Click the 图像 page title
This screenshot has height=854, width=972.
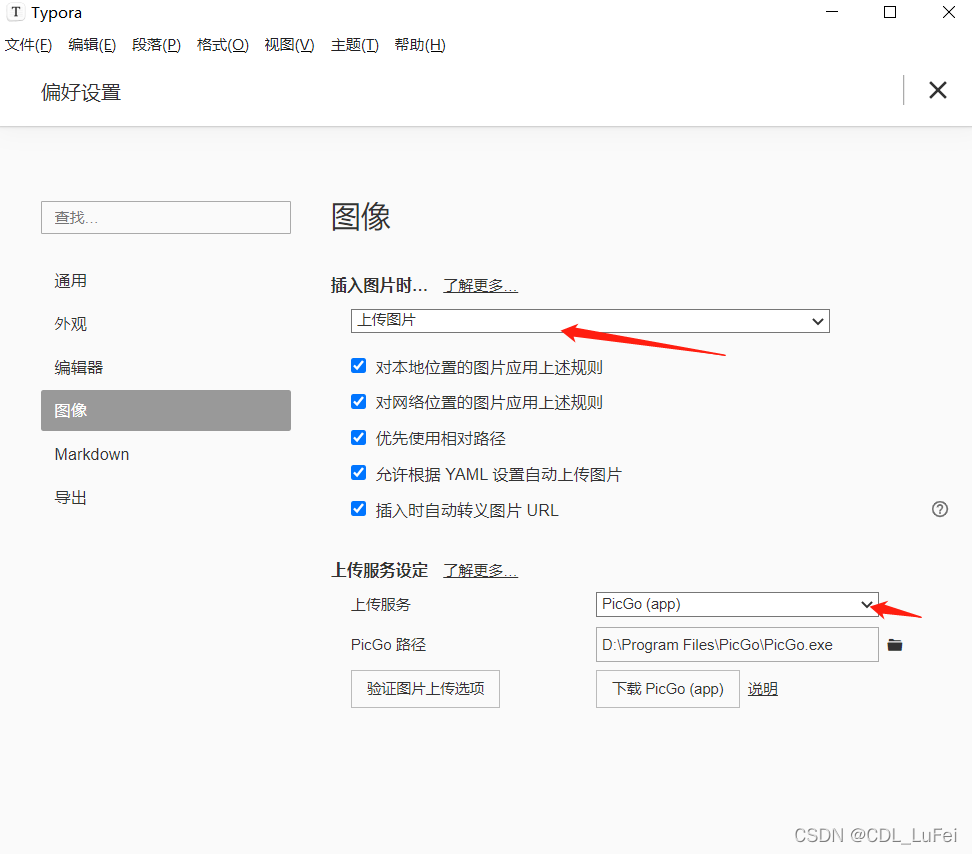point(361,217)
